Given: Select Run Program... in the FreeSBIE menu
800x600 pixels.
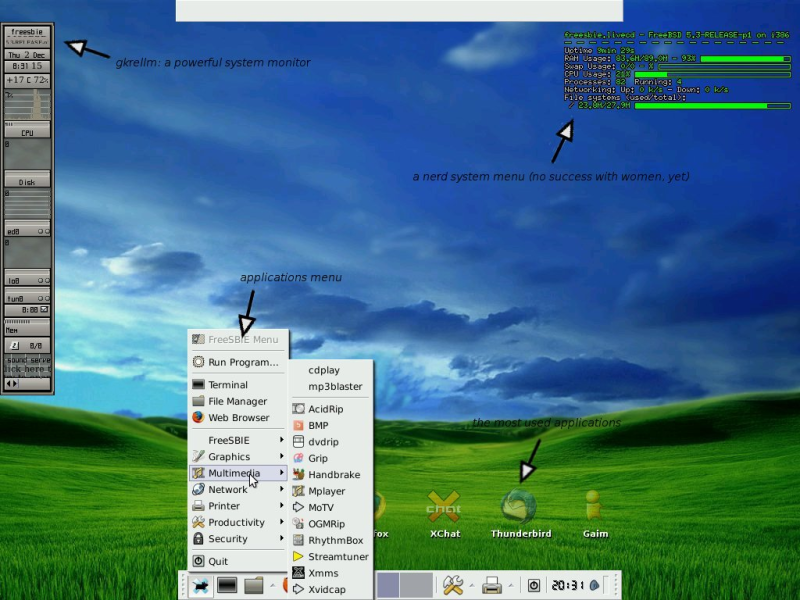Looking at the screenshot, I should tap(238, 362).
